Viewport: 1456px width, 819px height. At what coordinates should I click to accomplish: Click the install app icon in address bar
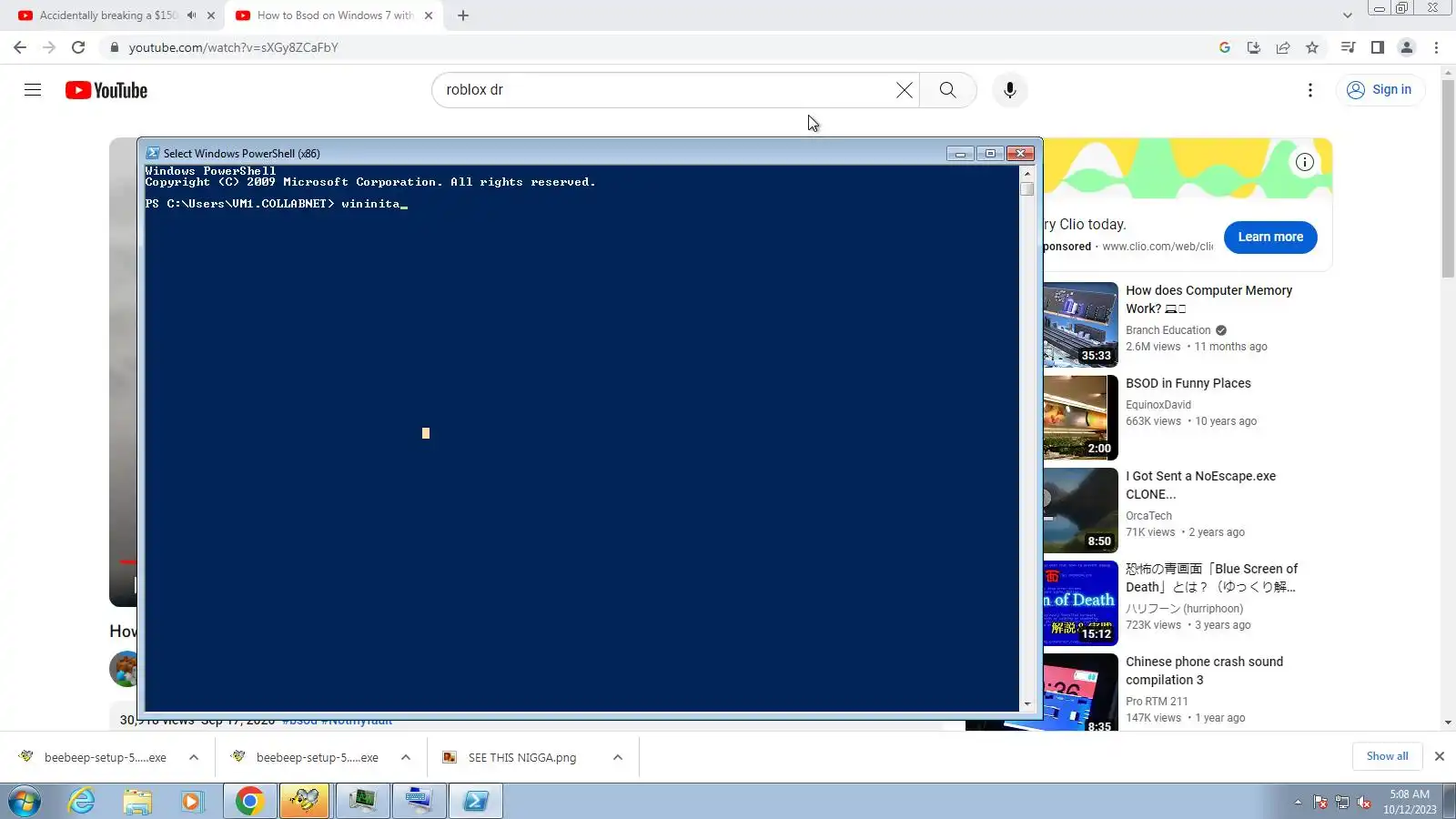[1254, 47]
